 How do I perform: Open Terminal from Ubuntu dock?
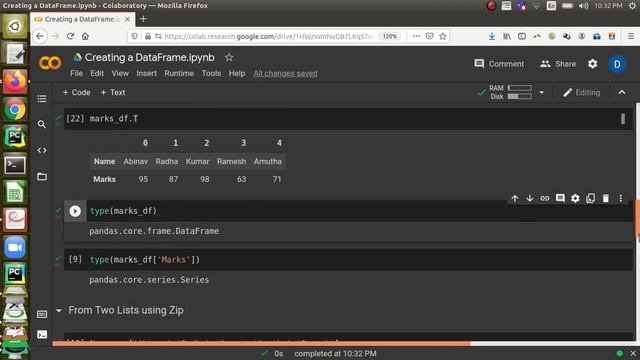point(15,165)
